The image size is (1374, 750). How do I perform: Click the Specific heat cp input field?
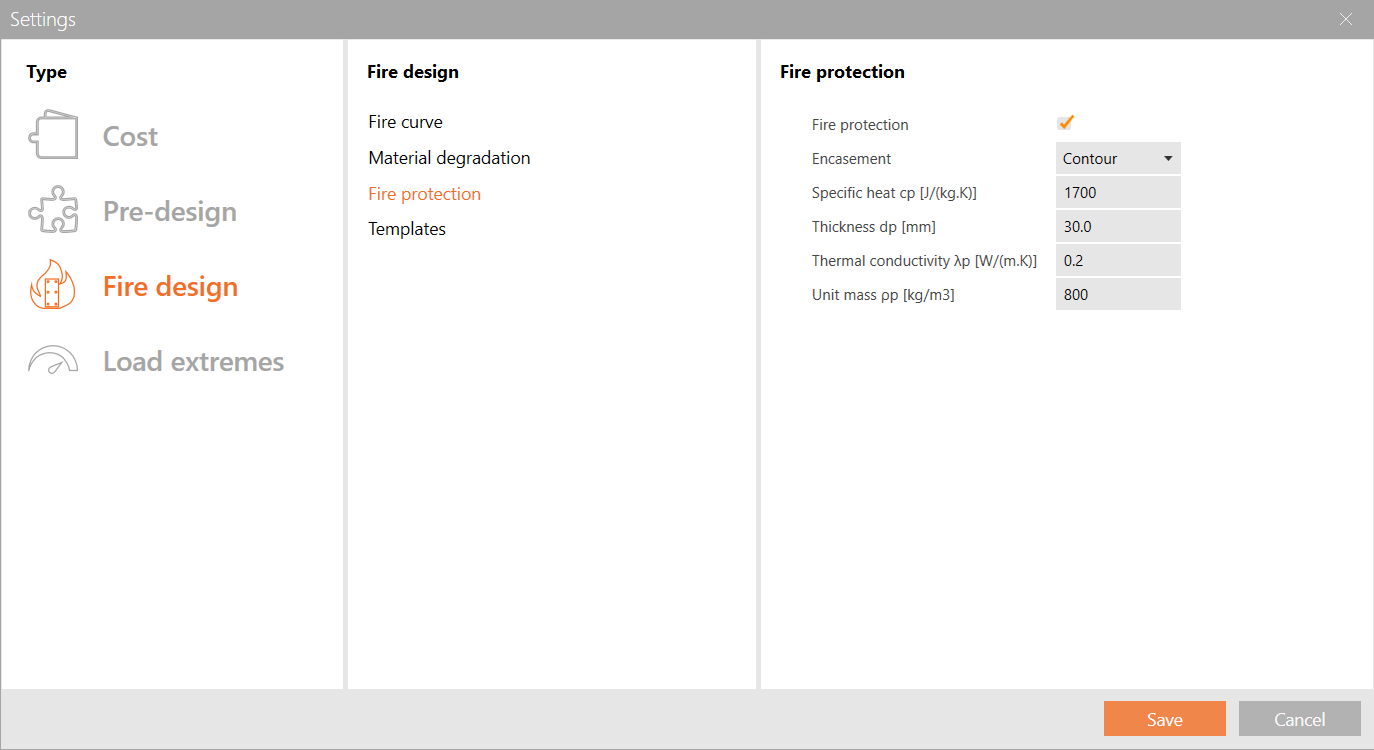pos(1118,192)
